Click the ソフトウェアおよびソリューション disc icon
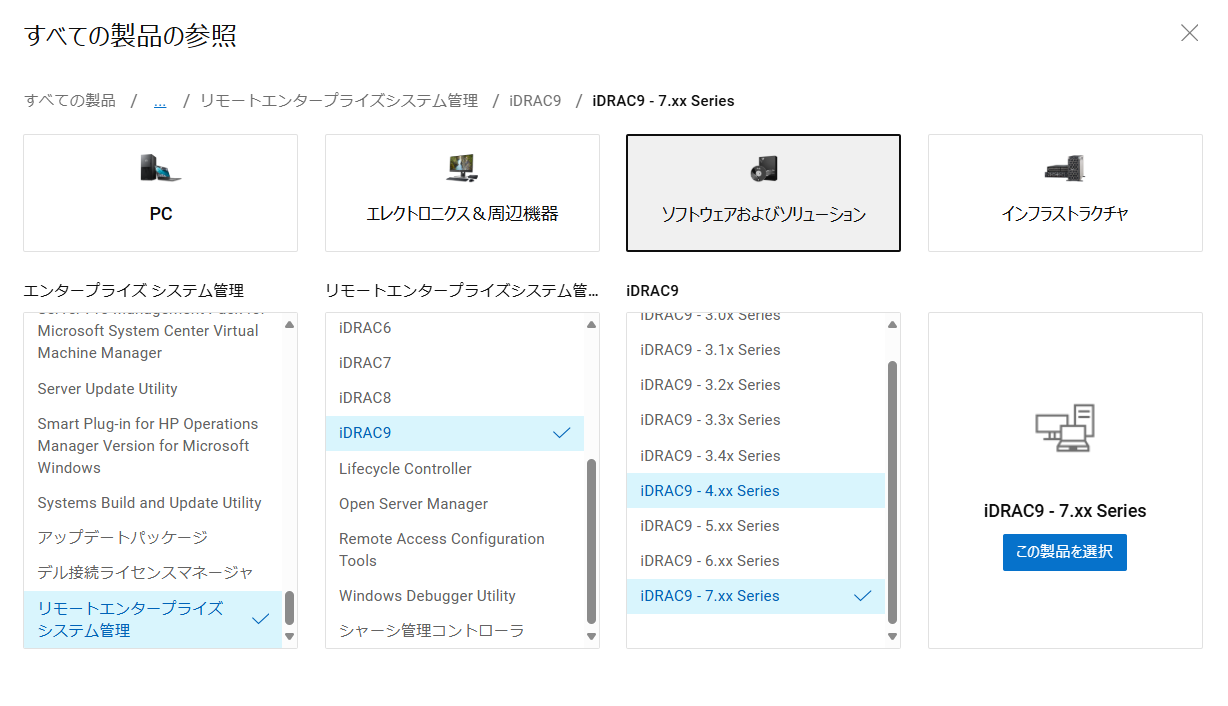 pyautogui.click(x=763, y=169)
